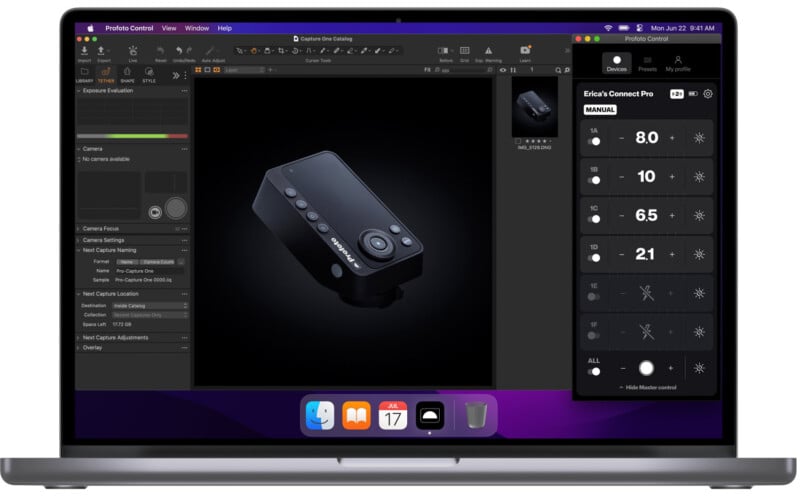
Task: Collapse the Next Capture Location panel
Action: pyautogui.click(x=79, y=294)
